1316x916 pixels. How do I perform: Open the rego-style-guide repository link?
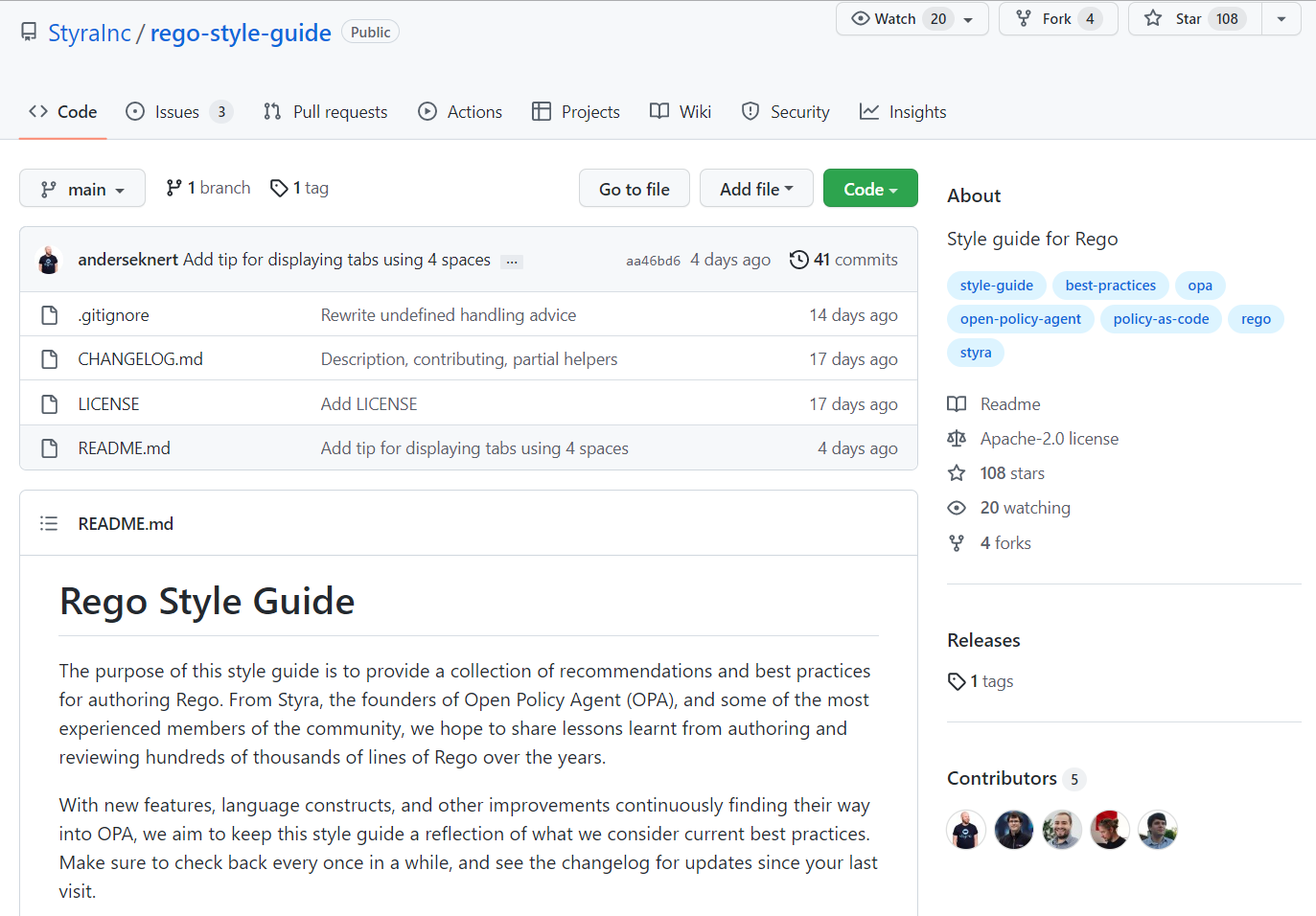[x=241, y=33]
